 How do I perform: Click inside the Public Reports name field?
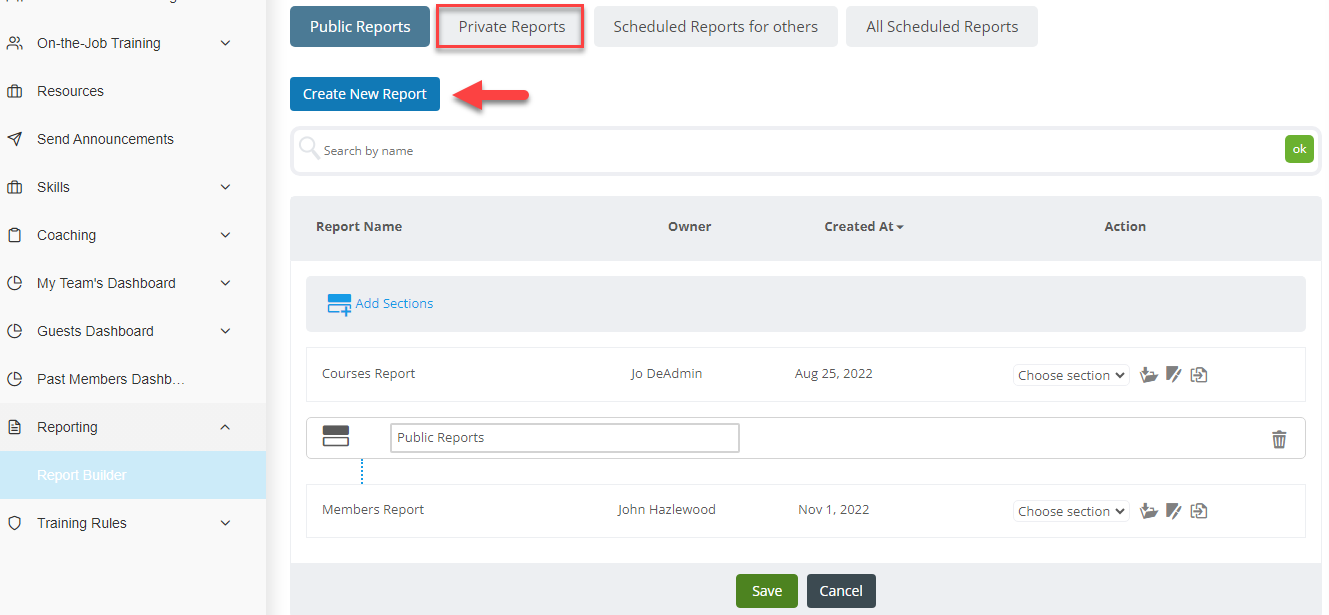click(564, 438)
